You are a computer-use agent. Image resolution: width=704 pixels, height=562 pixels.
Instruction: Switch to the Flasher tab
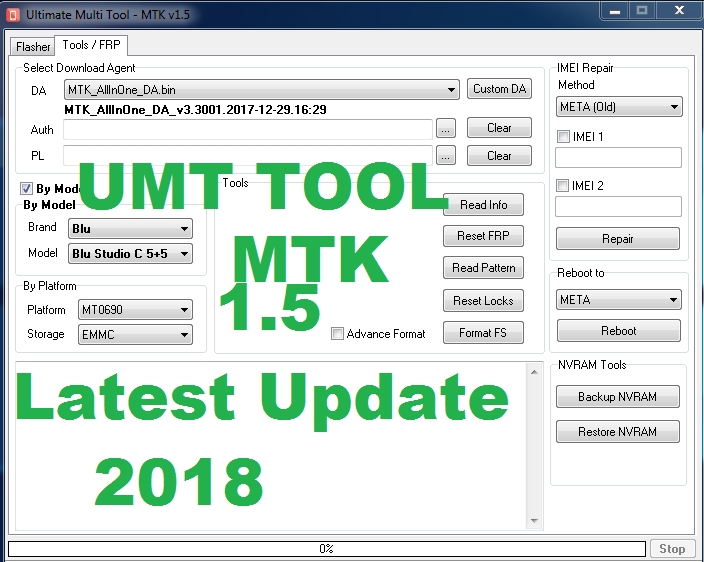[x=33, y=46]
